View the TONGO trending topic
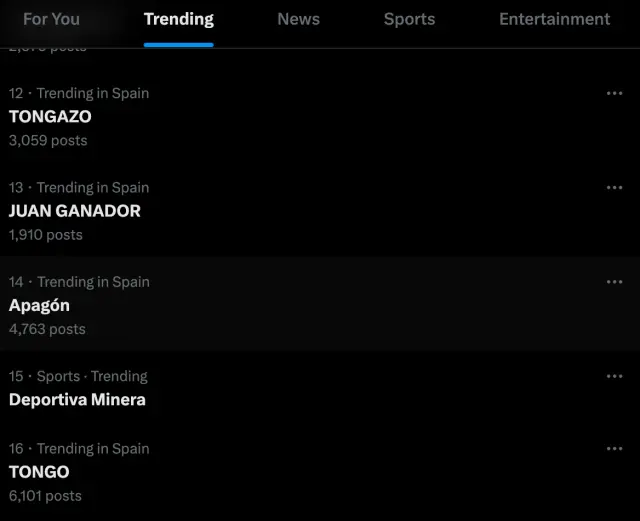This screenshot has width=640, height=521. point(39,472)
